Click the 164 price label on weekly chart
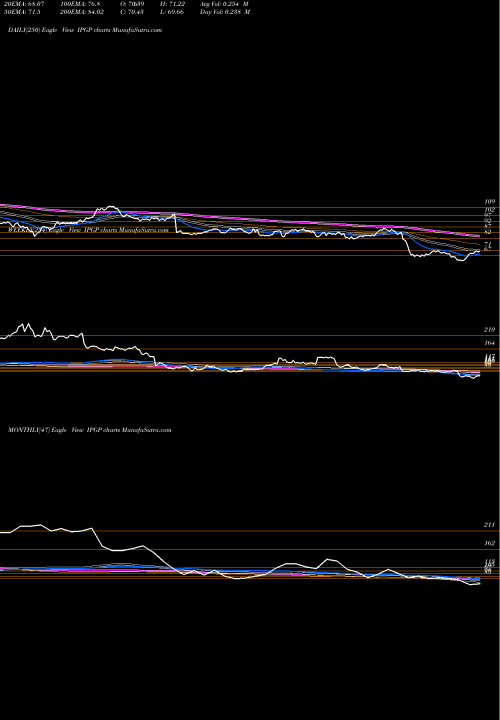The width and height of the screenshot is (500, 720). (x=489, y=343)
